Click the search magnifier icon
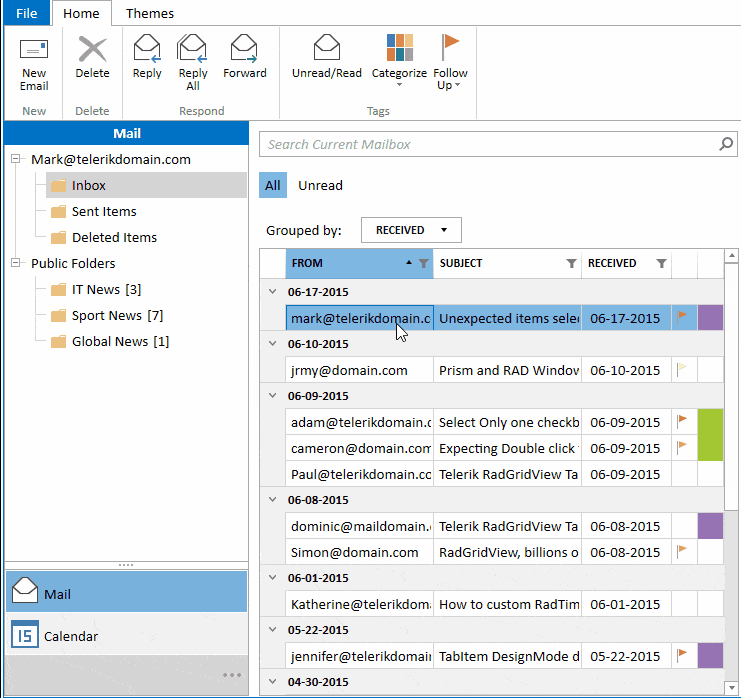The height and width of the screenshot is (698, 741). click(x=726, y=144)
